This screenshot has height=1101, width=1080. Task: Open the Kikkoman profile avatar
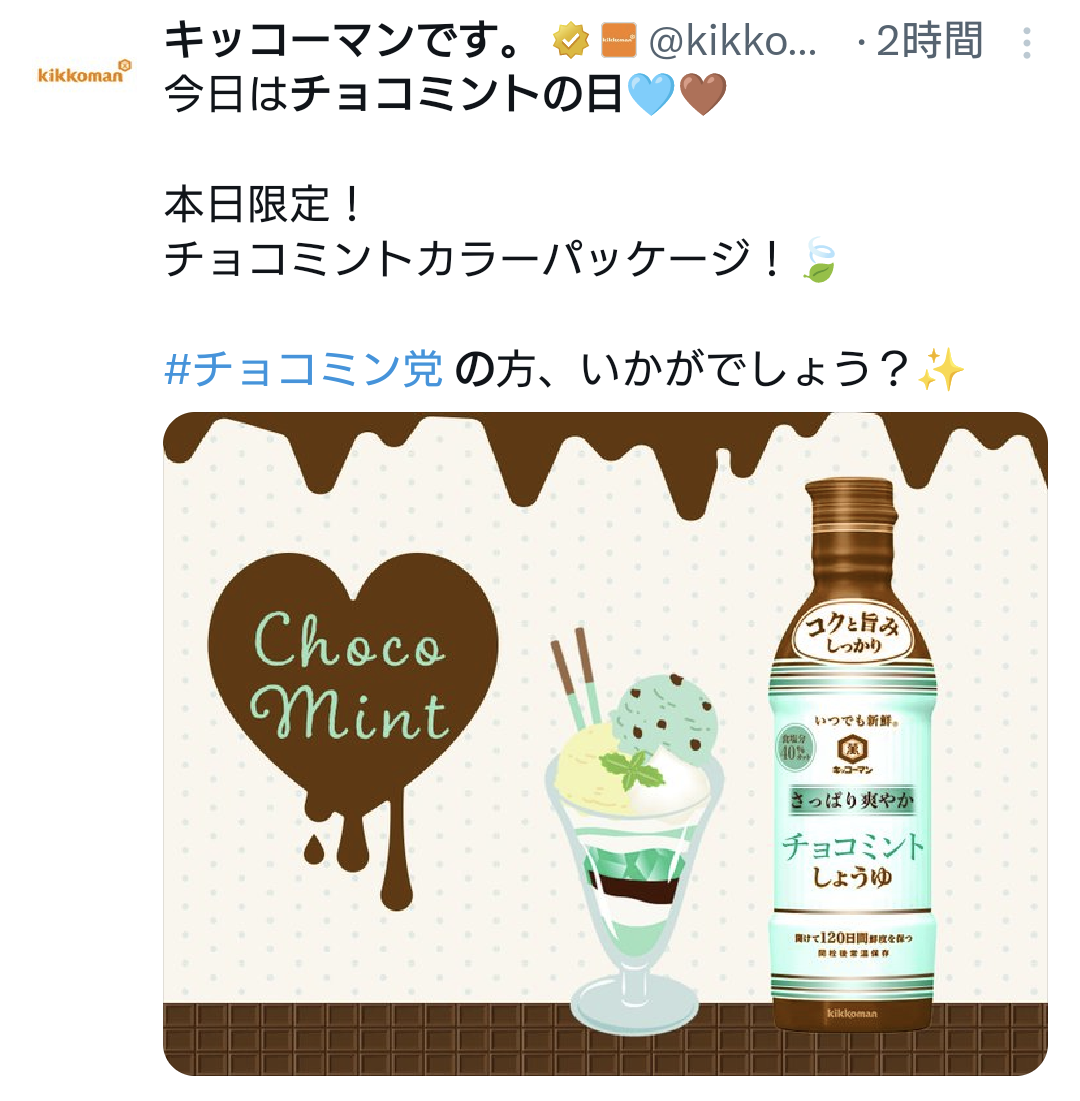[84, 72]
